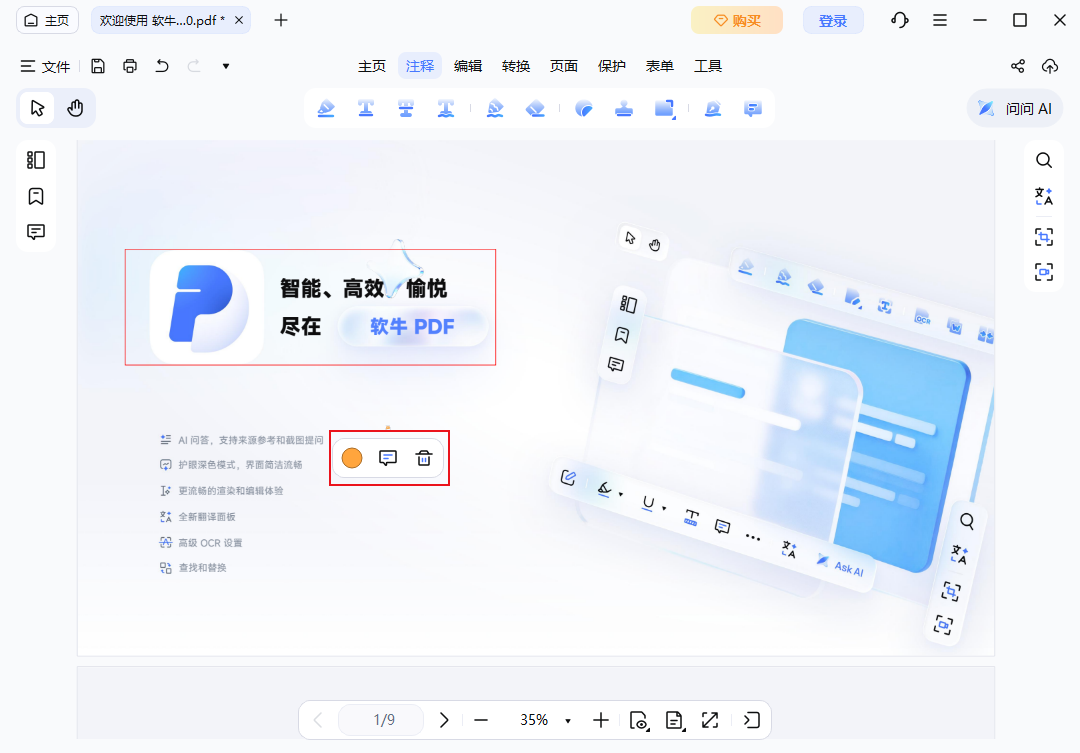Image resolution: width=1080 pixels, height=753 pixels.
Task: Select the sticker tool in annotation toolbar
Action: click(583, 108)
